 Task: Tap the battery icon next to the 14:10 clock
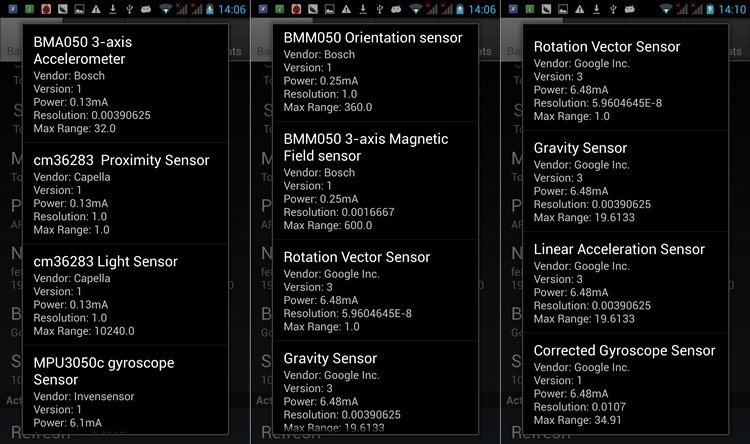click(x=708, y=9)
